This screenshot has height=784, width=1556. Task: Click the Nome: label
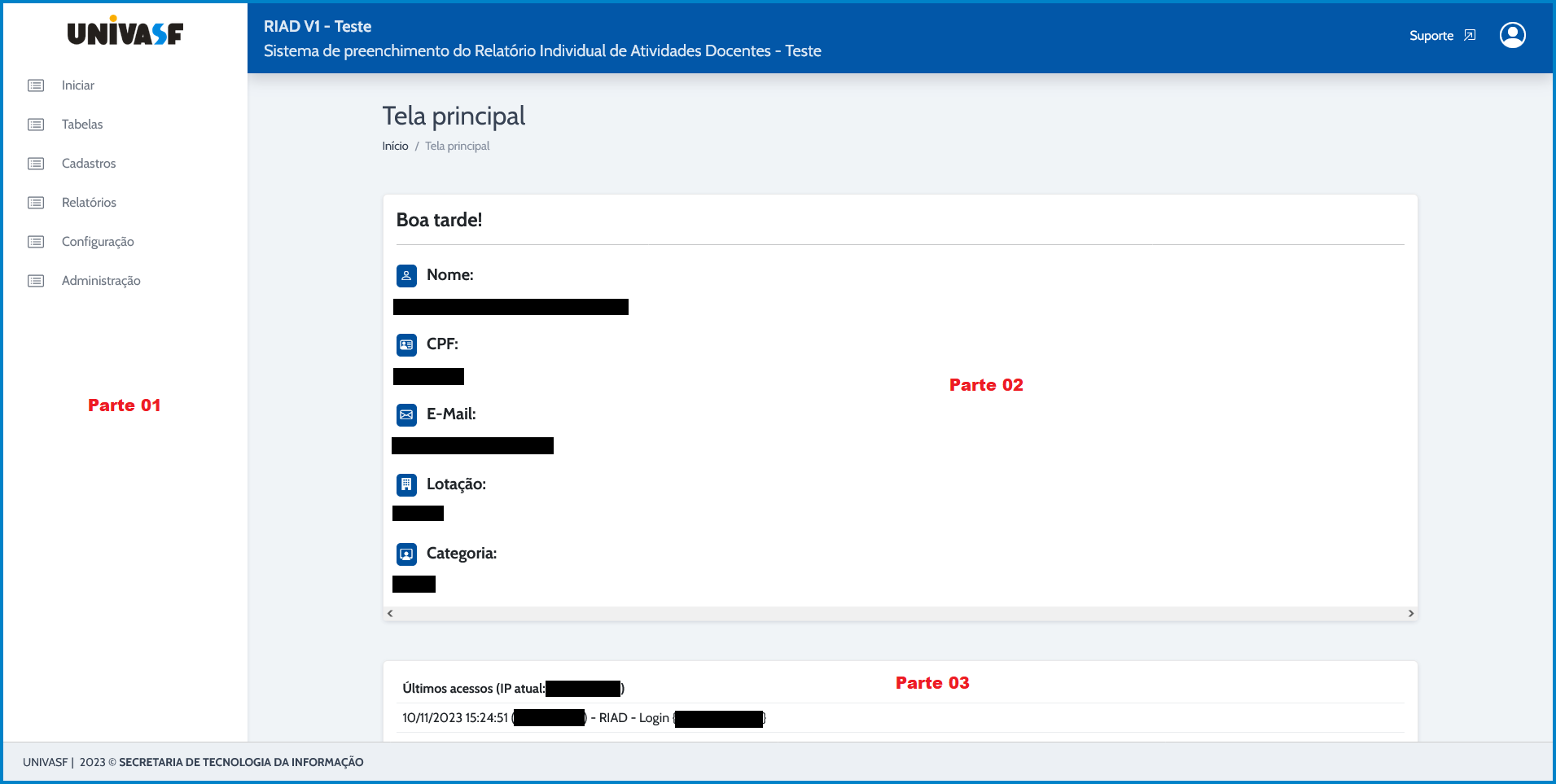pos(450,275)
